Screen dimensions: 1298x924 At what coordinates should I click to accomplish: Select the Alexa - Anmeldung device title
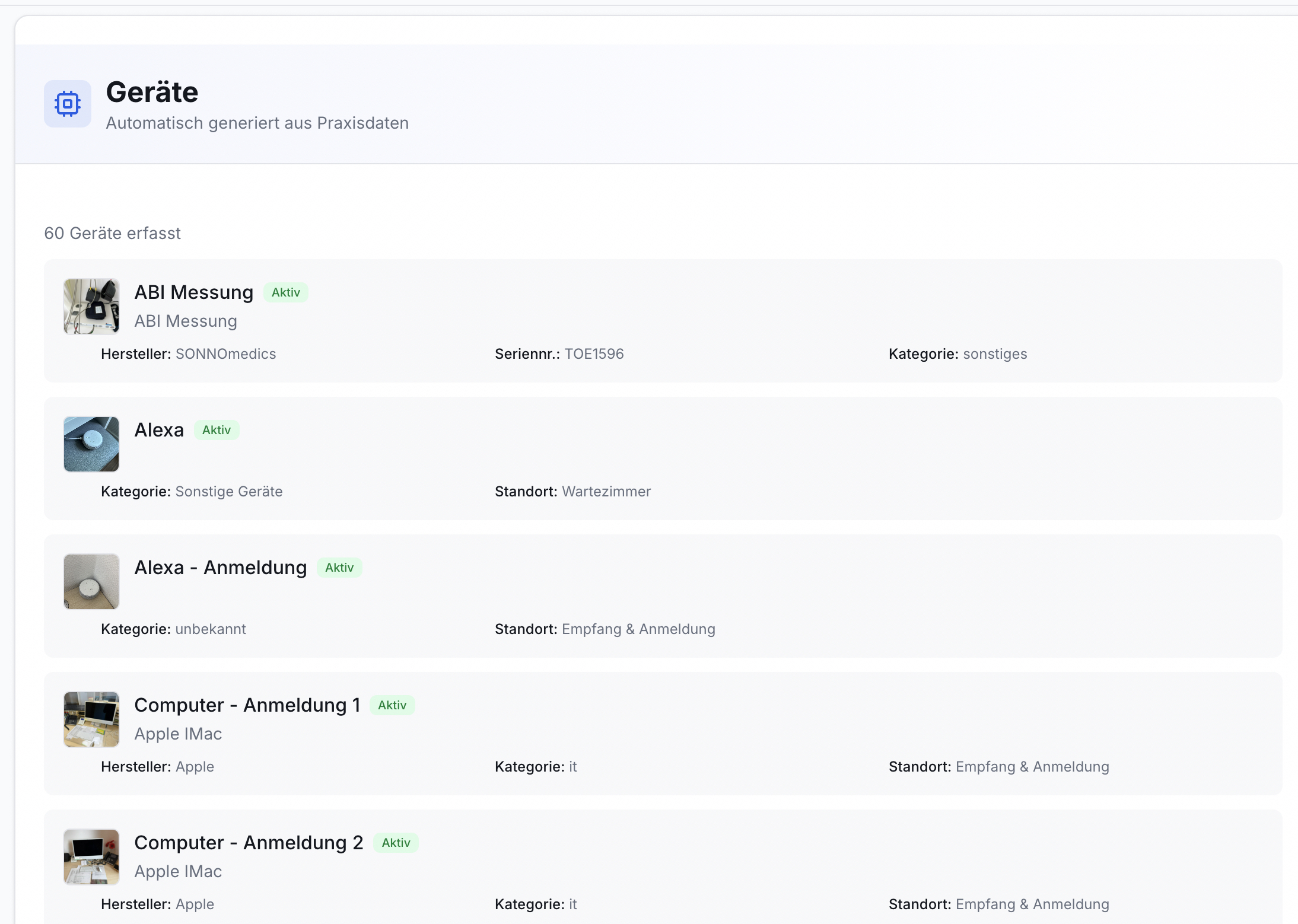[x=221, y=568]
